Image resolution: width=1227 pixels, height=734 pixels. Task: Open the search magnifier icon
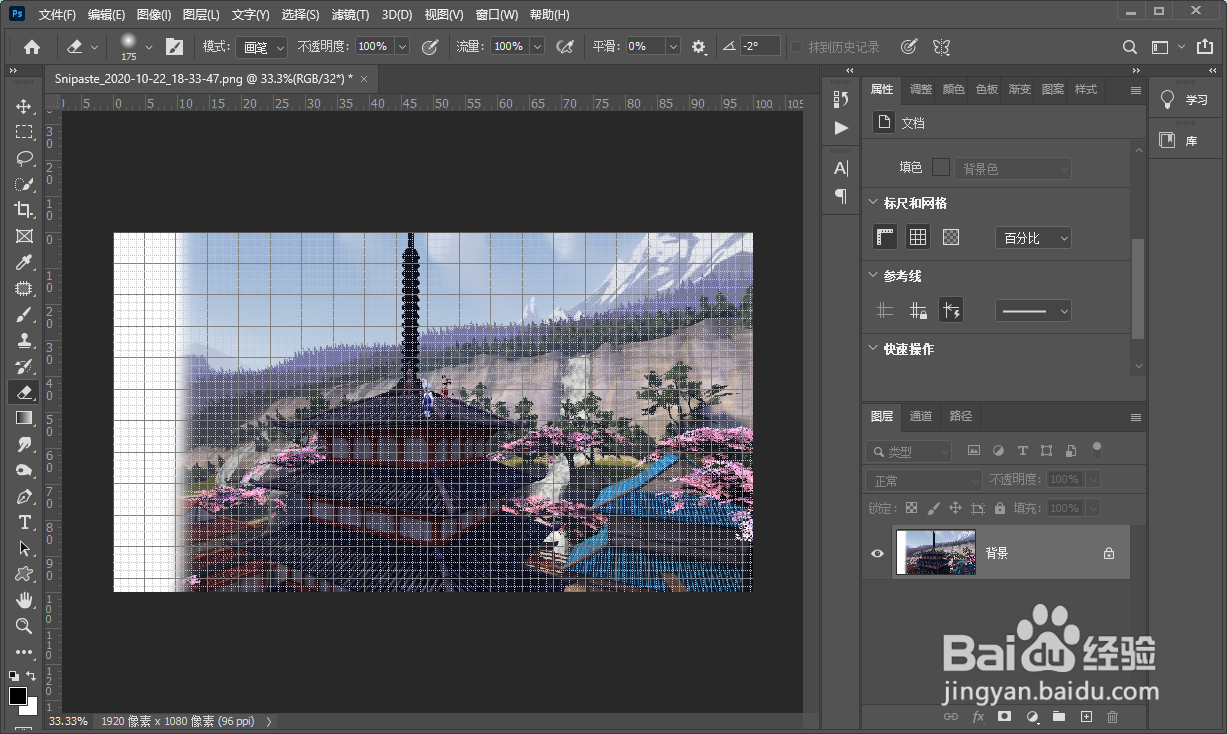(x=1130, y=46)
